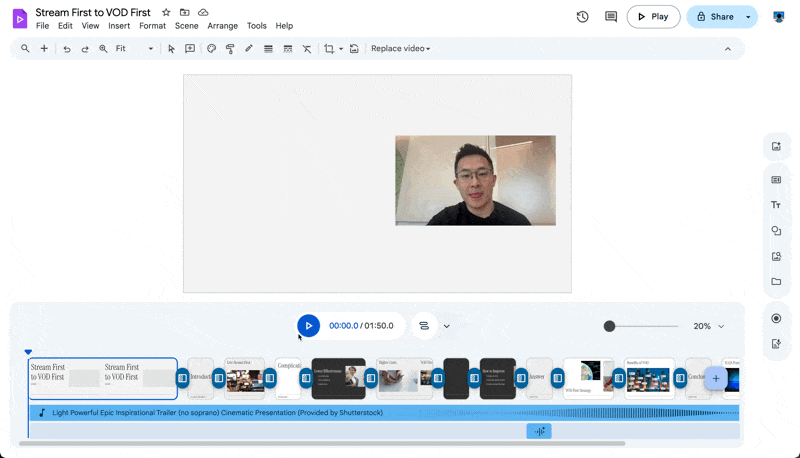This screenshot has width=800, height=458.
Task: Move the file using the folder icon
Action: [185, 12]
